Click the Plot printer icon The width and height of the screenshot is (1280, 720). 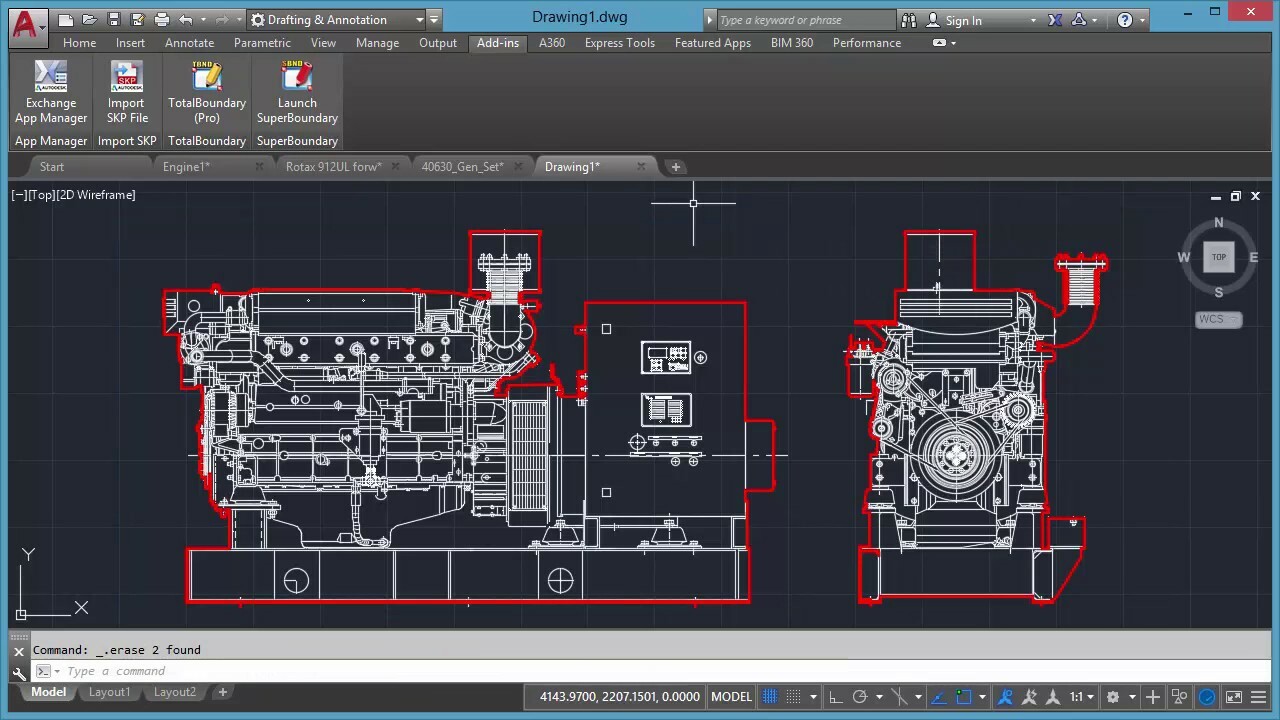tap(161, 19)
